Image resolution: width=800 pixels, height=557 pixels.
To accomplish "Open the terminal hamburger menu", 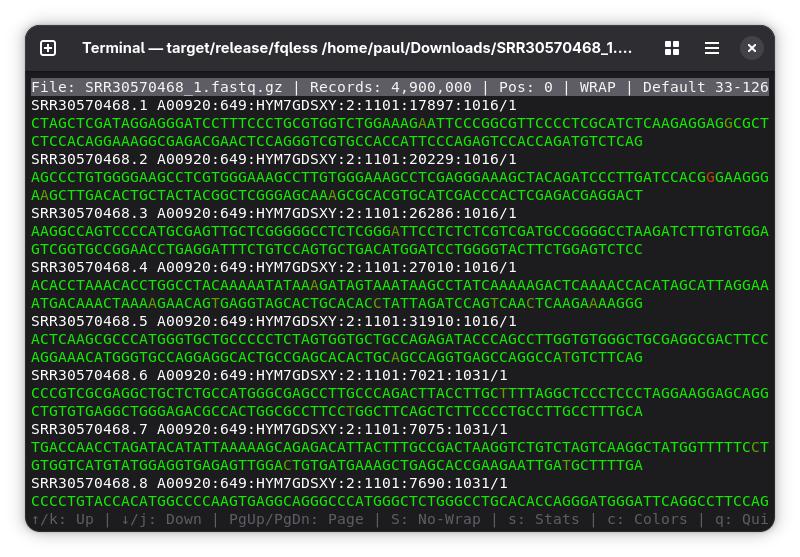I will click(x=712, y=48).
